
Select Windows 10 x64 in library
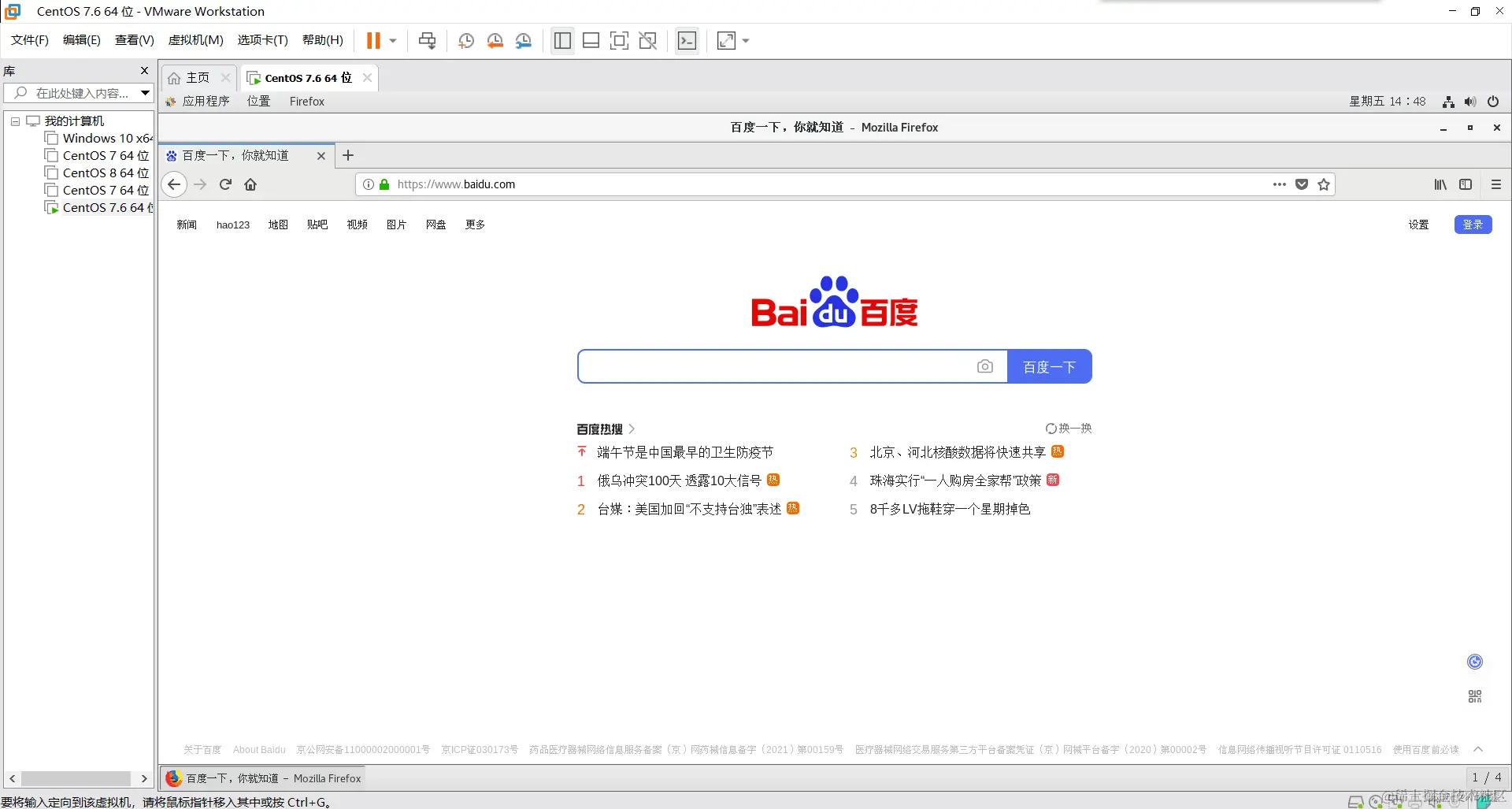point(100,139)
